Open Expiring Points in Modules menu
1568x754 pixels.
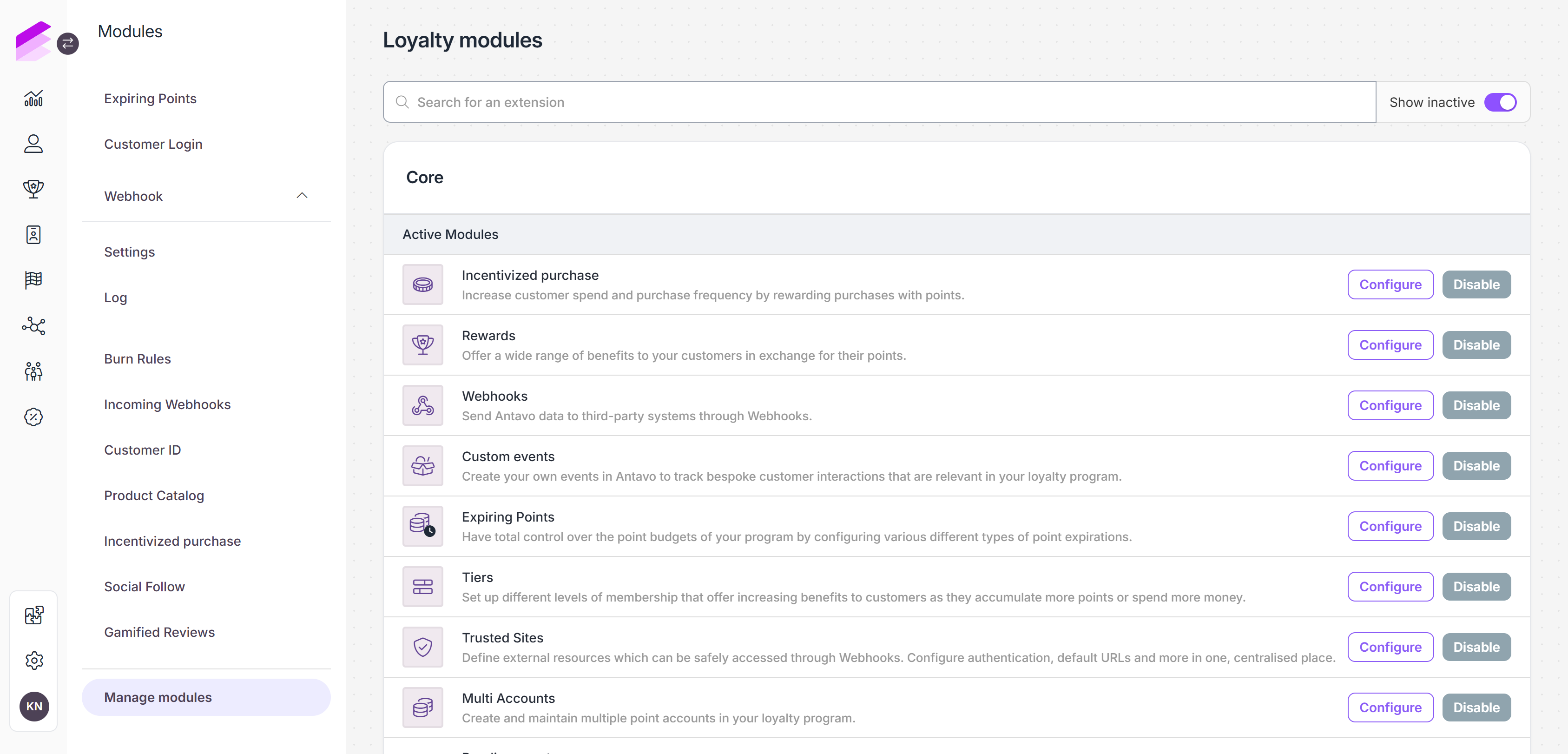click(151, 99)
